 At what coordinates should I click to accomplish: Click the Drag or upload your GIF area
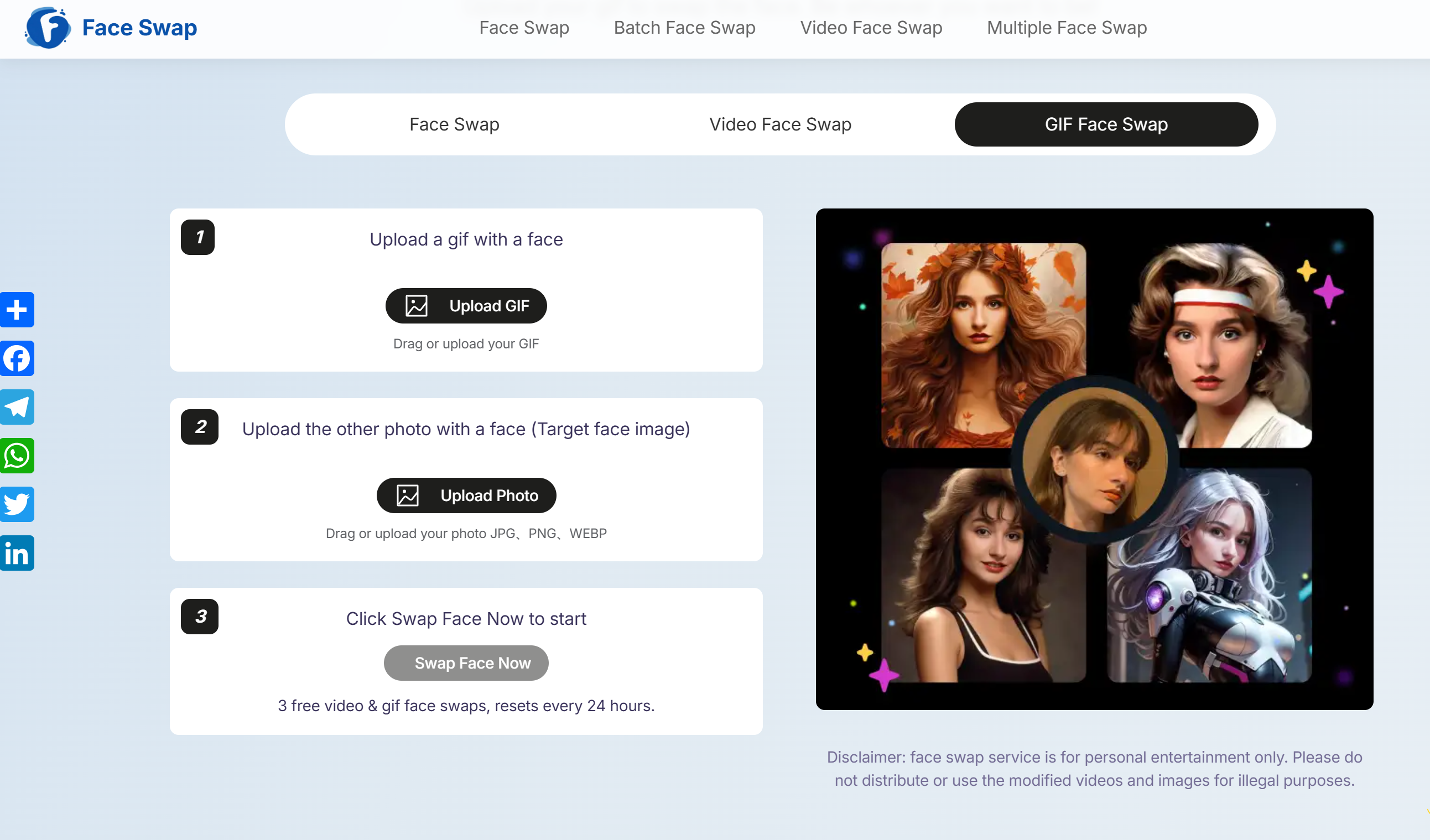[x=466, y=344]
